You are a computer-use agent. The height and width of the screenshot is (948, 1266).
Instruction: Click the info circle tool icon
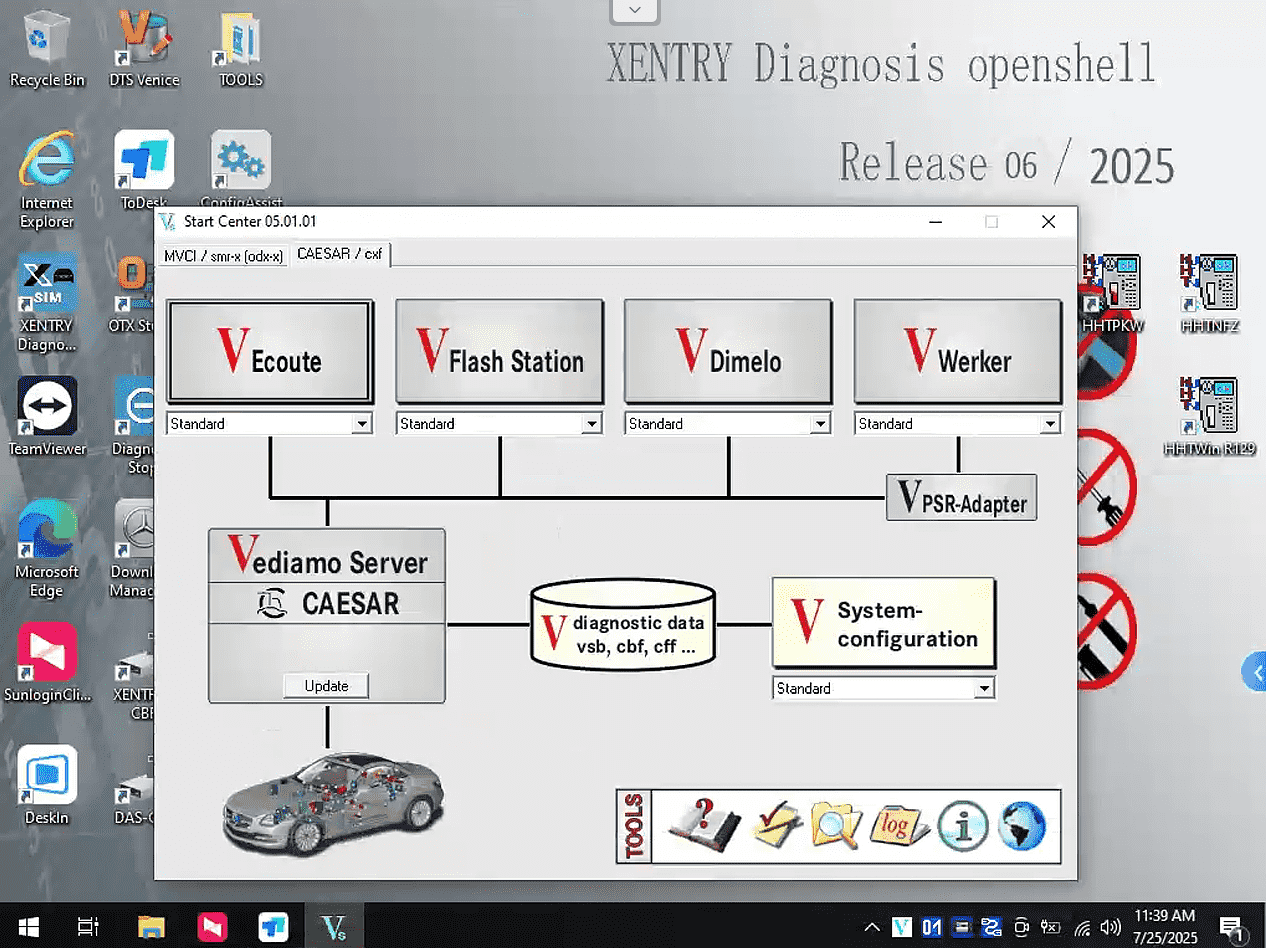pos(961,826)
